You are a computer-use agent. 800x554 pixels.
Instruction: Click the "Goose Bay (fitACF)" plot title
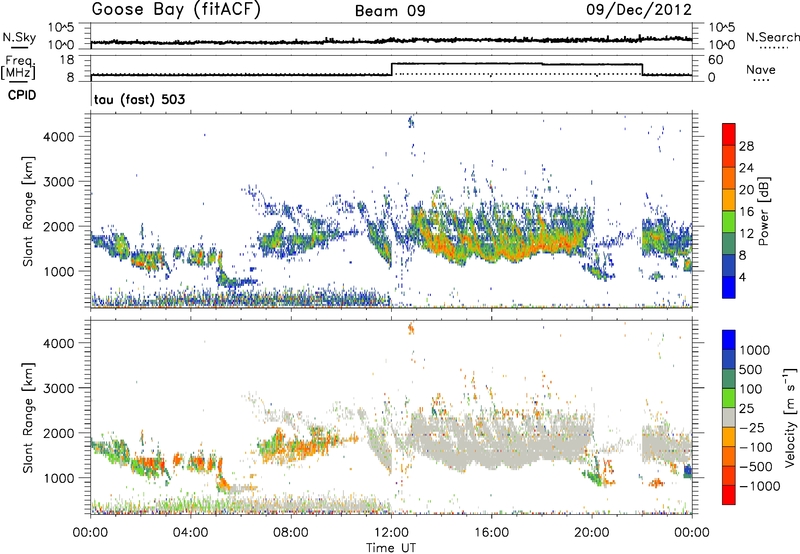176,10
